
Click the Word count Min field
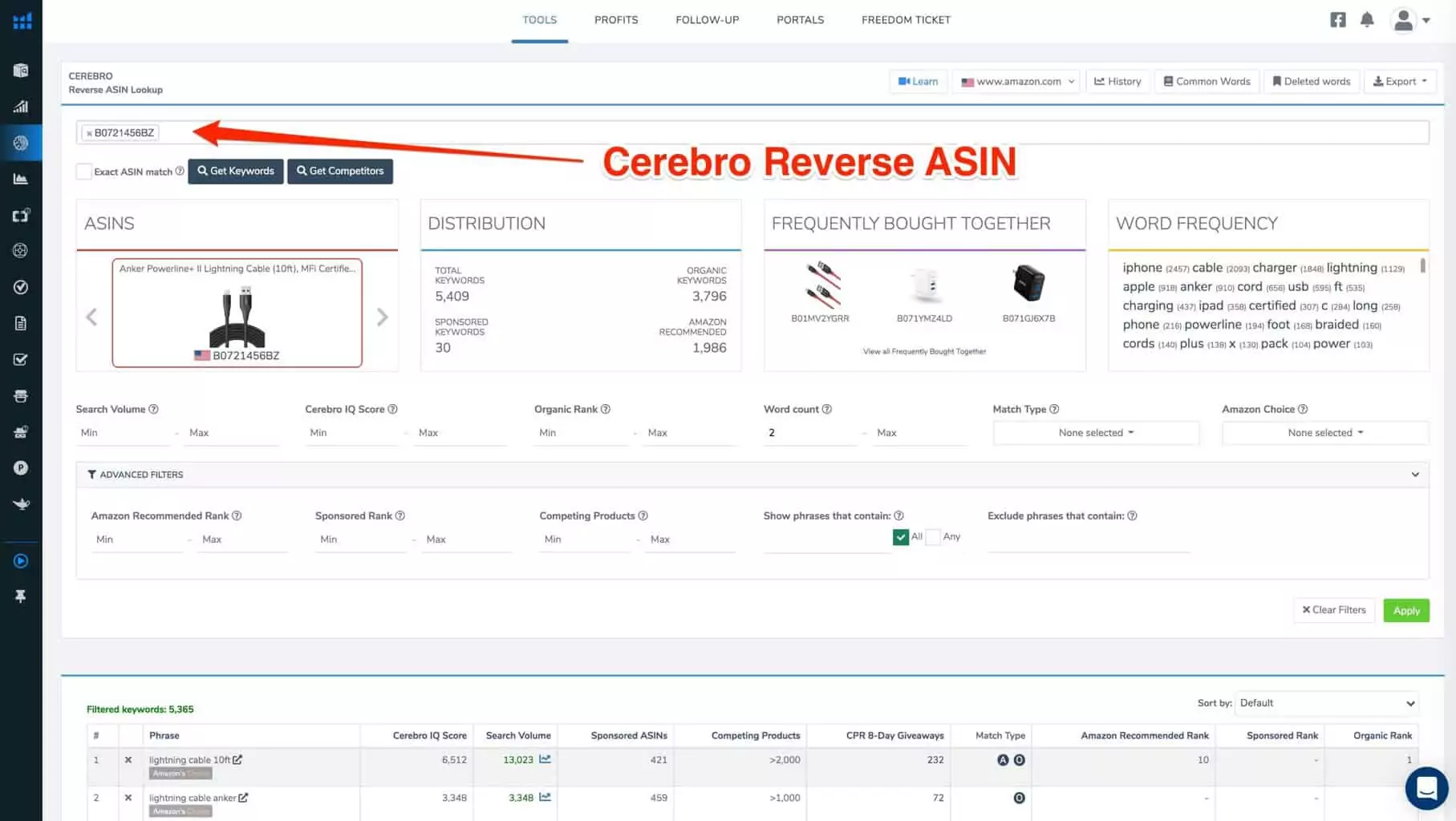810,433
